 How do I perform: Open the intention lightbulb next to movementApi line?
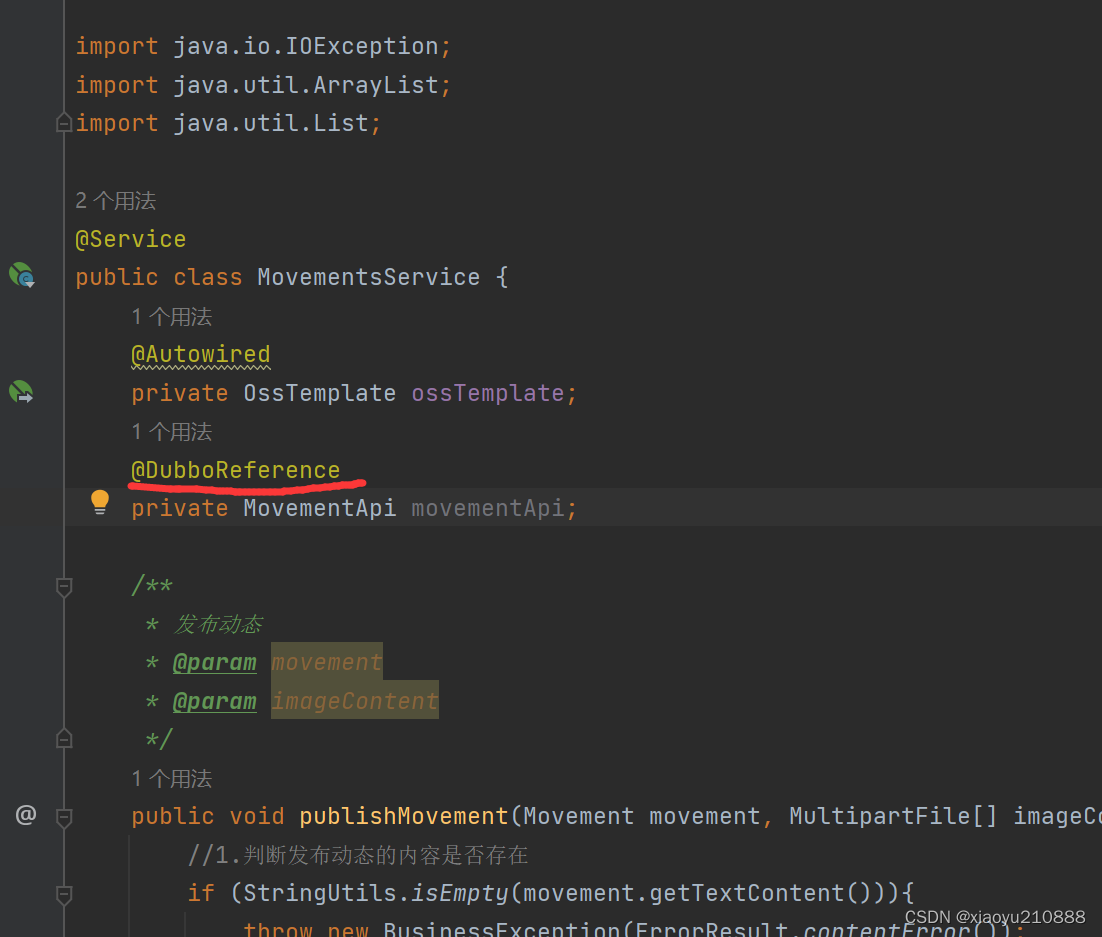[99, 502]
